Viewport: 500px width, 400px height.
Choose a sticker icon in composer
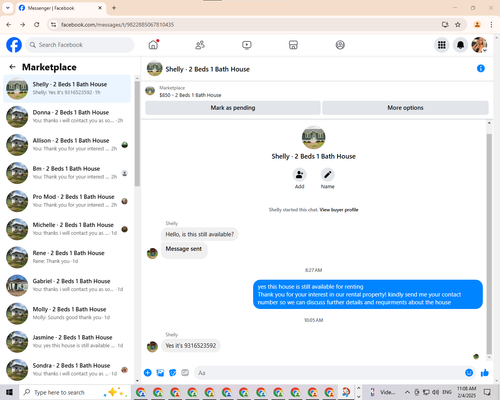point(173,373)
